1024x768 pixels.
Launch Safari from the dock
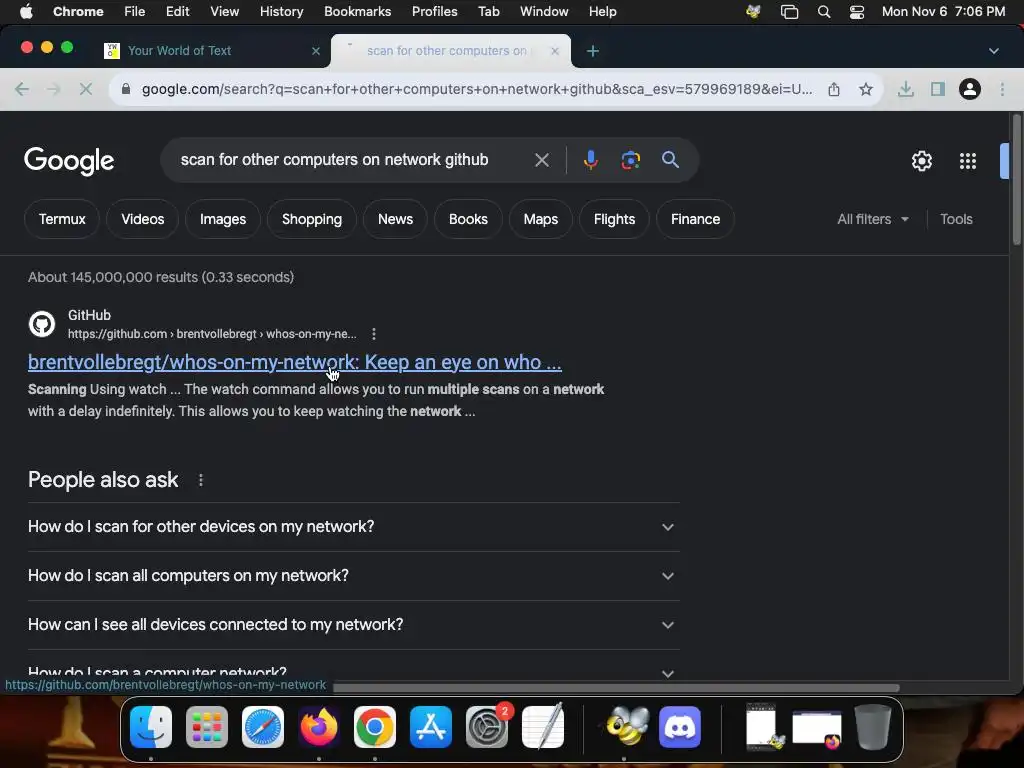pos(263,726)
